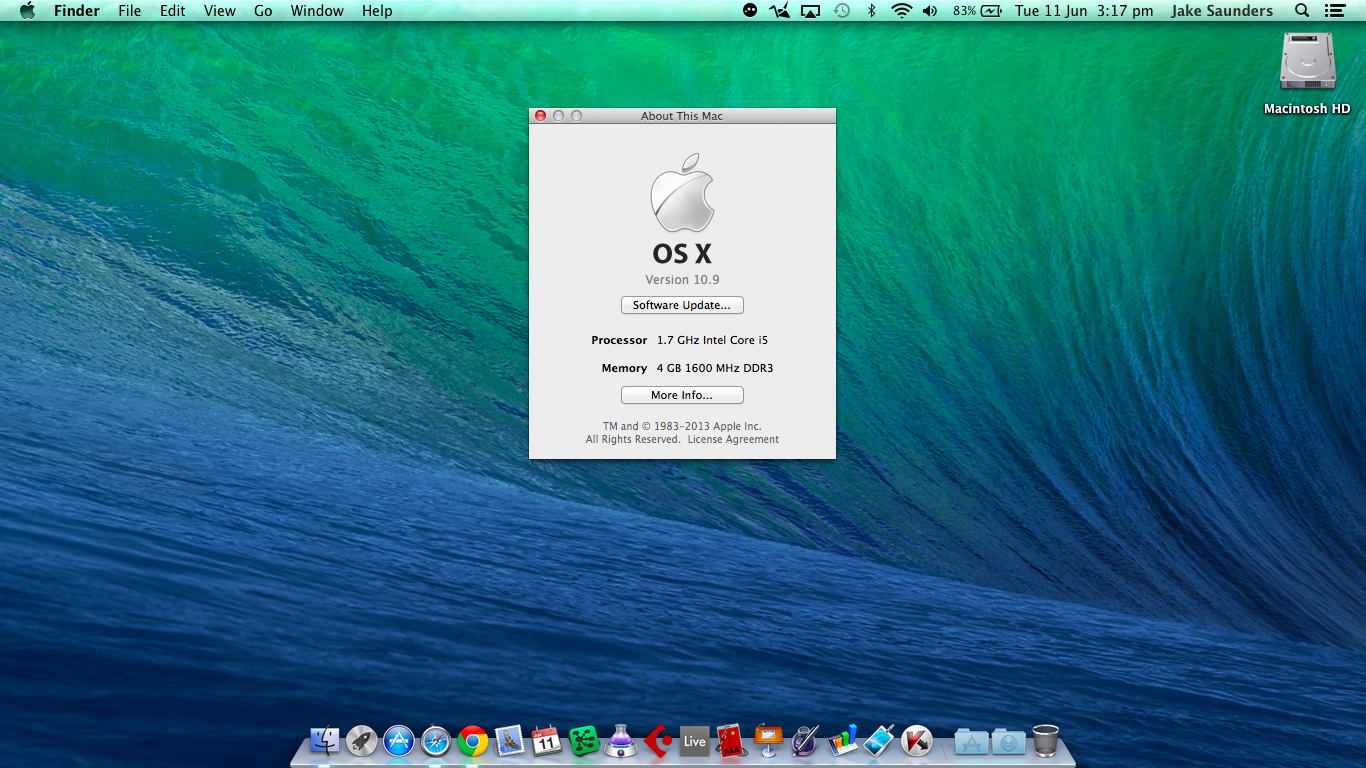Click the Version 10.9 text

tap(682, 279)
